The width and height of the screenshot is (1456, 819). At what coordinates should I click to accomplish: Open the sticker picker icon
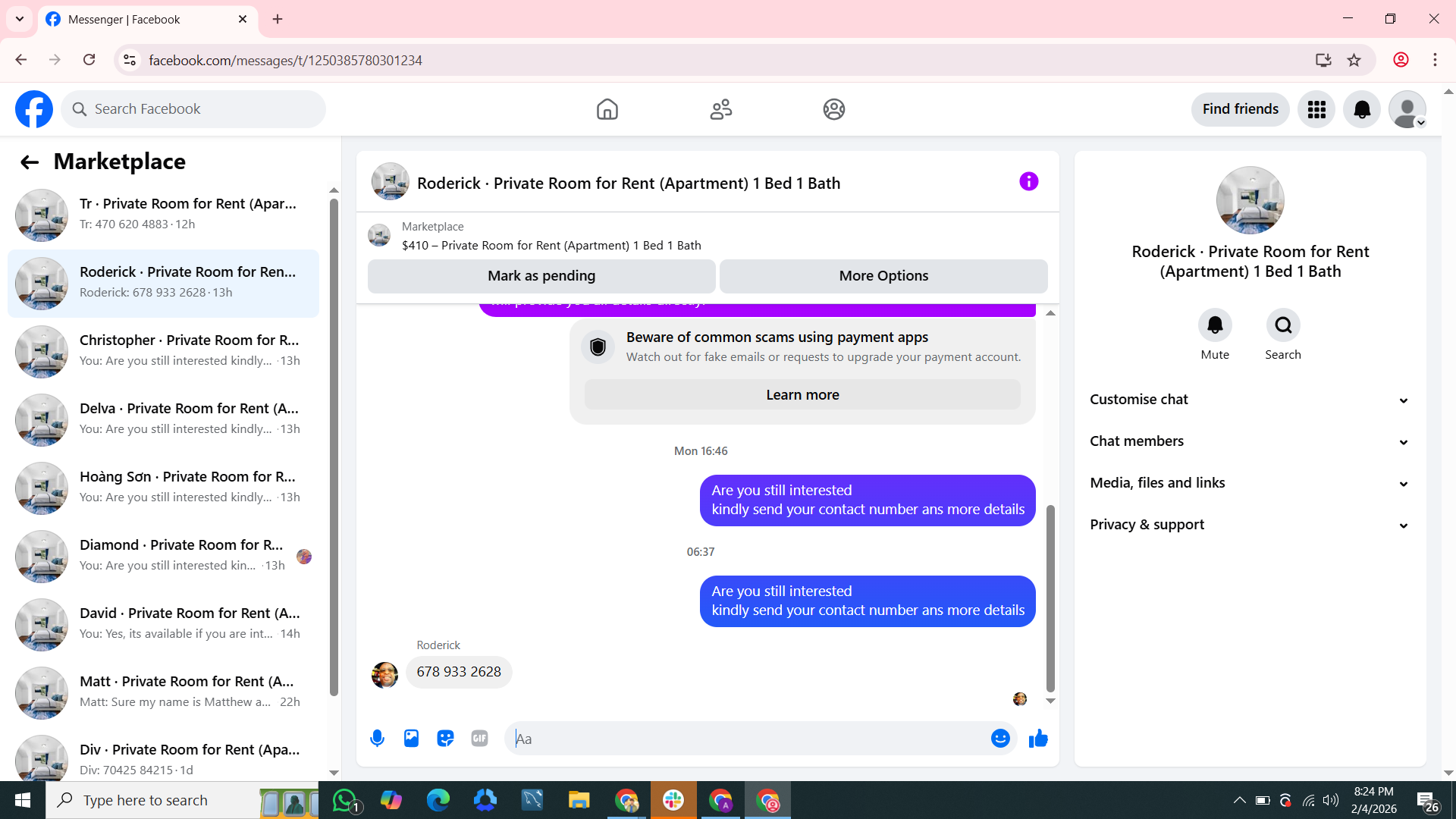pyautogui.click(x=445, y=739)
